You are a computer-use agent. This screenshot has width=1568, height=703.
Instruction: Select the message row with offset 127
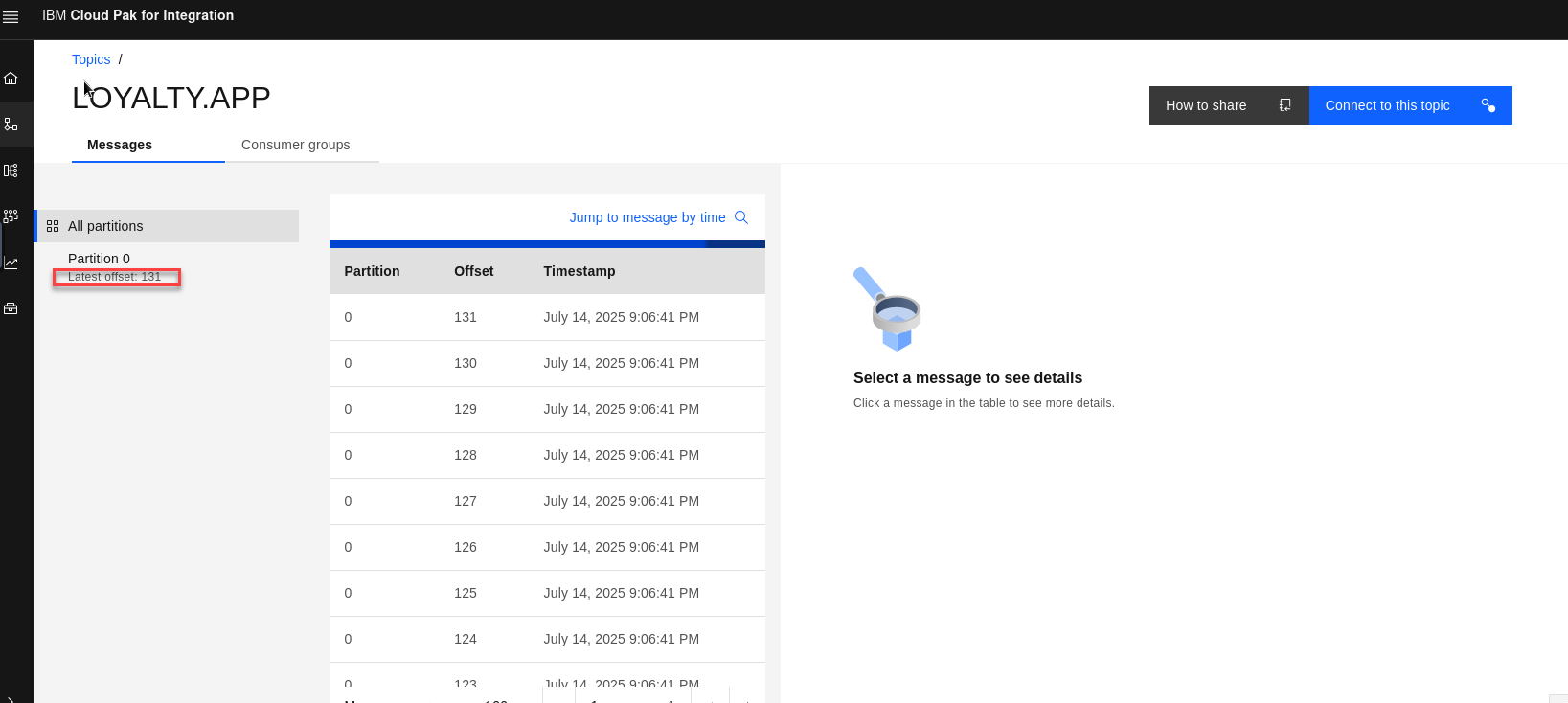(x=546, y=501)
